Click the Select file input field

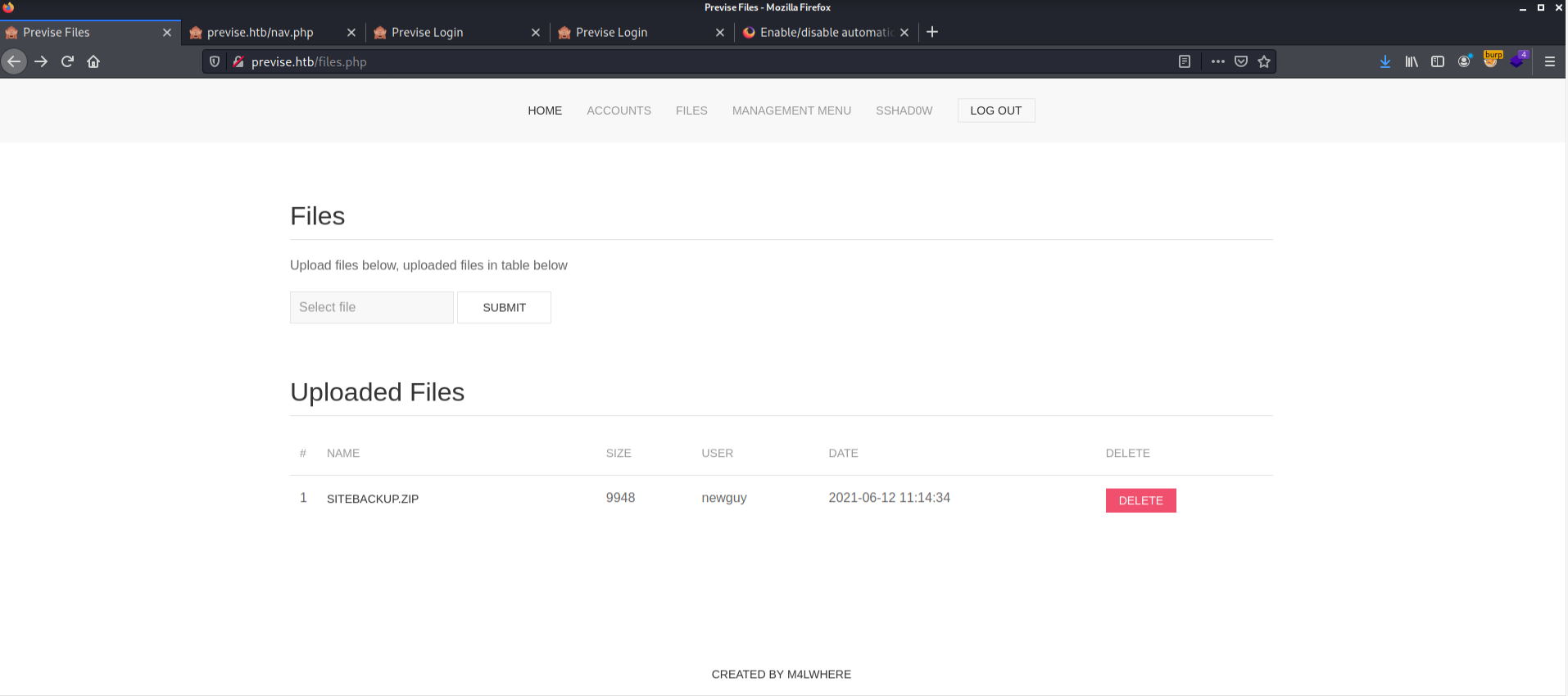pyautogui.click(x=371, y=307)
